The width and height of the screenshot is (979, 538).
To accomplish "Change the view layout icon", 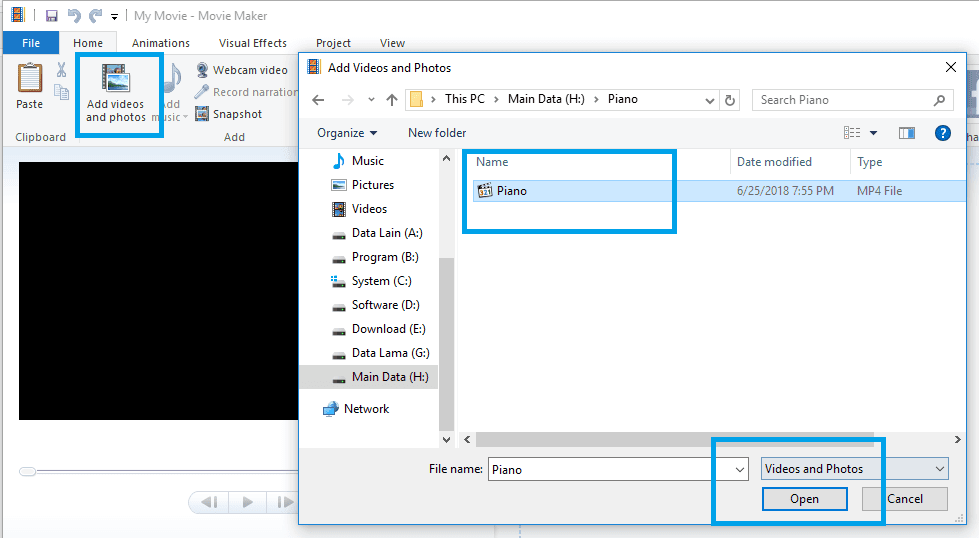I will [x=852, y=133].
